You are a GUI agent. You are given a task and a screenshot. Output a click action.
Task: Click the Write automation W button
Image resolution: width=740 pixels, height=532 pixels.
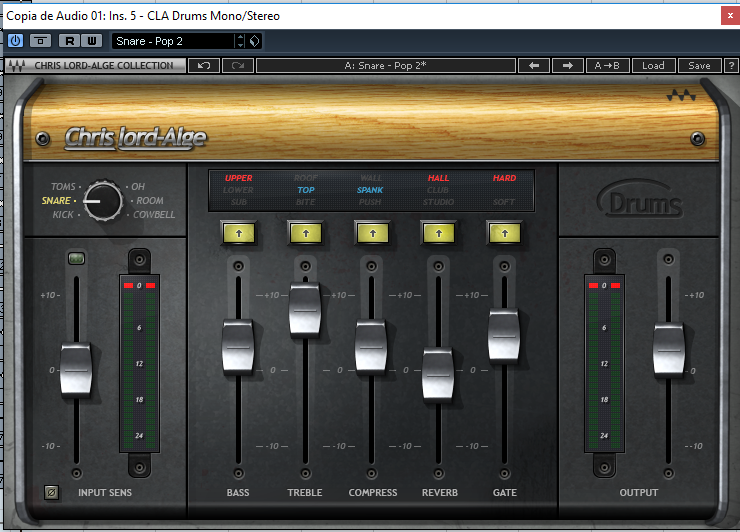pyautogui.click(x=92, y=41)
